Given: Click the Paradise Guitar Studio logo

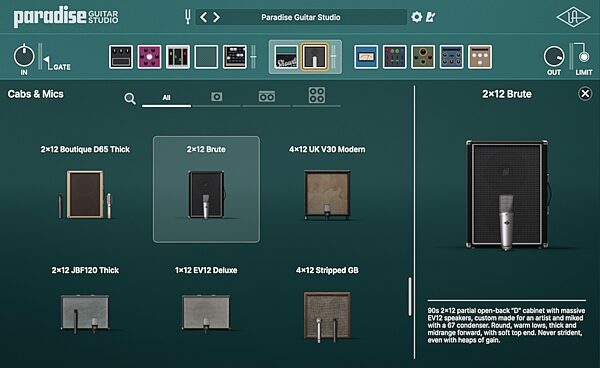Looking at the screenshot, I should point(66,17).
